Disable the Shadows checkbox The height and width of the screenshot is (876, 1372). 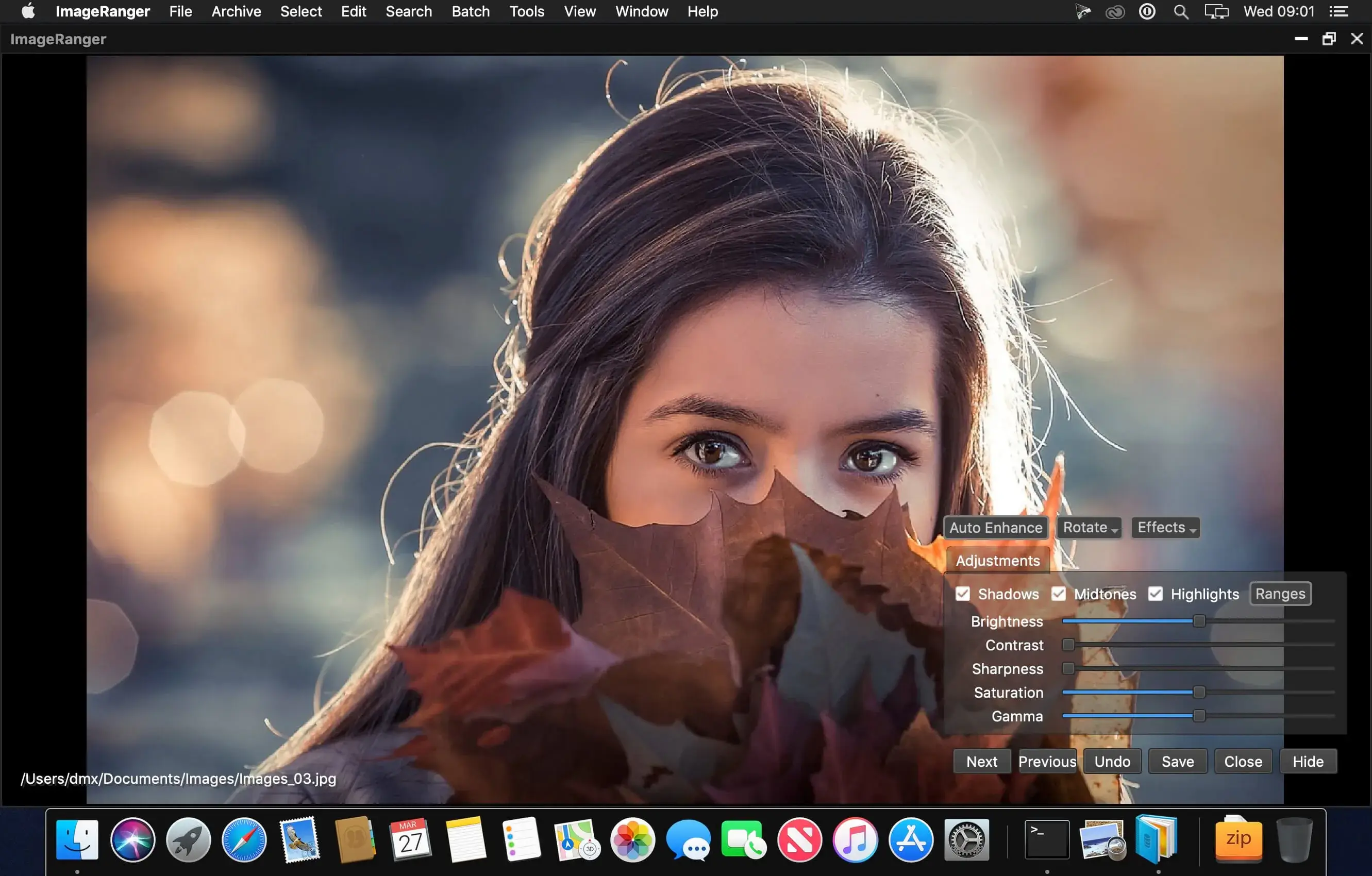tap(963, 594)
